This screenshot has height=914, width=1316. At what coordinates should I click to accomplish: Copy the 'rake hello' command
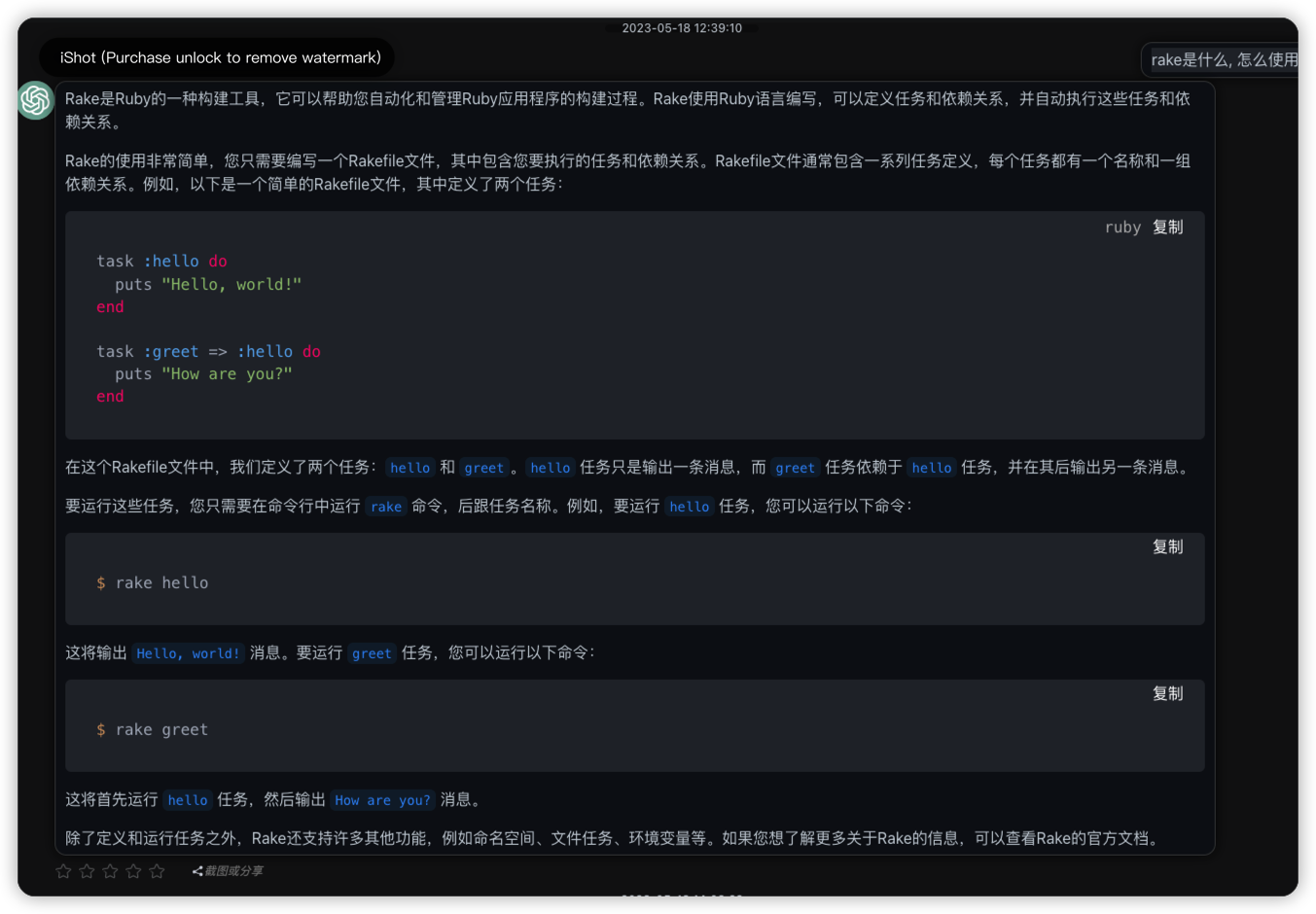coord(1167,547)
